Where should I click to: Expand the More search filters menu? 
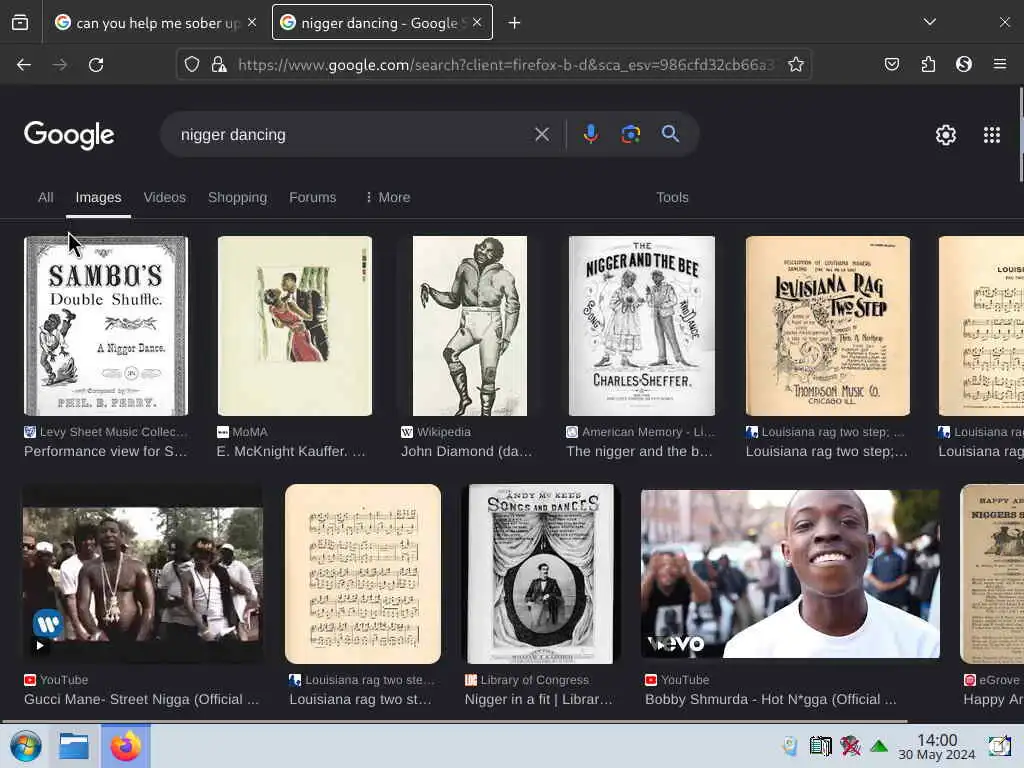coord(388,197)
